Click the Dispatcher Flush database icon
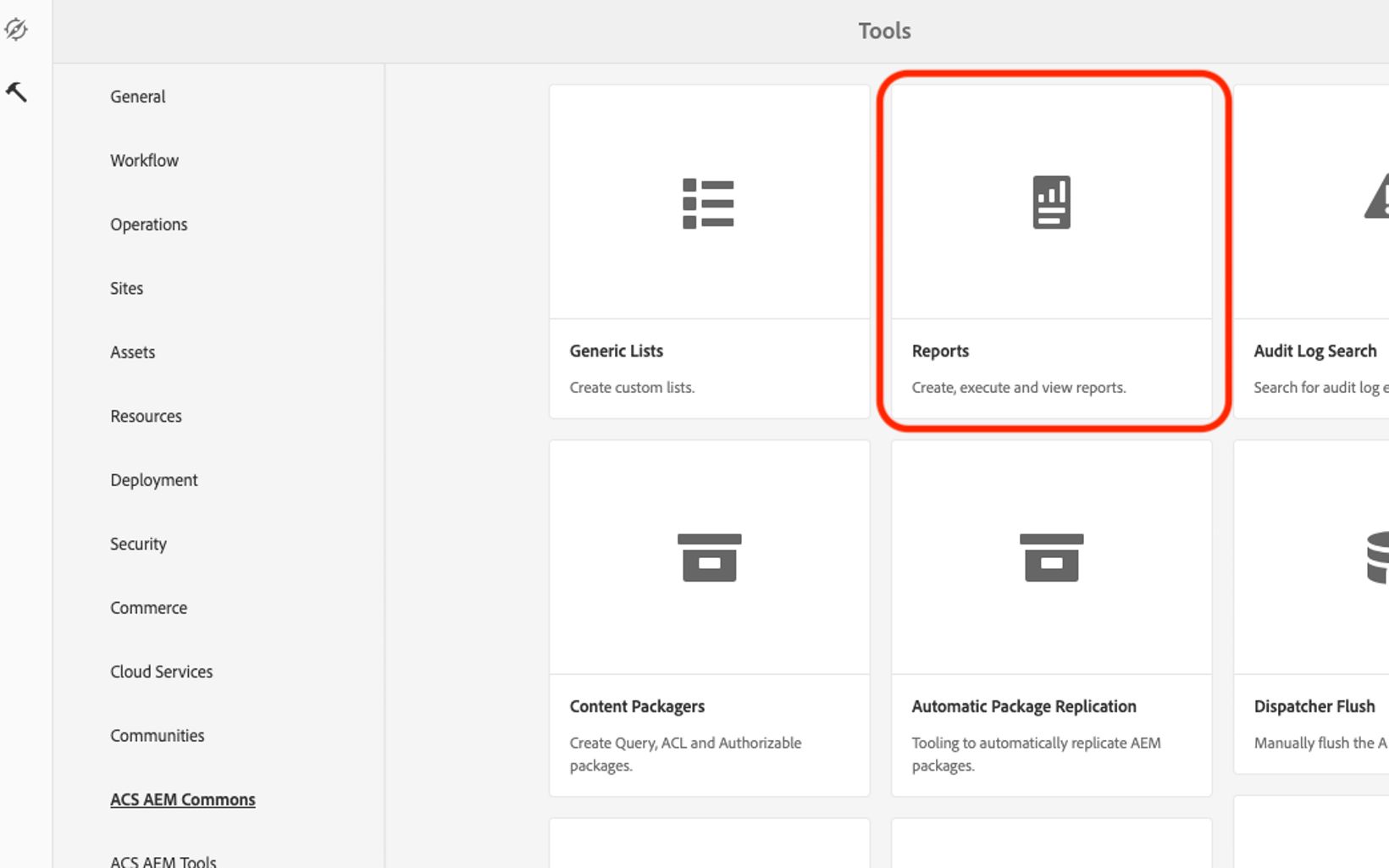Viewport: 1389px width, 868px height. 1377,557
